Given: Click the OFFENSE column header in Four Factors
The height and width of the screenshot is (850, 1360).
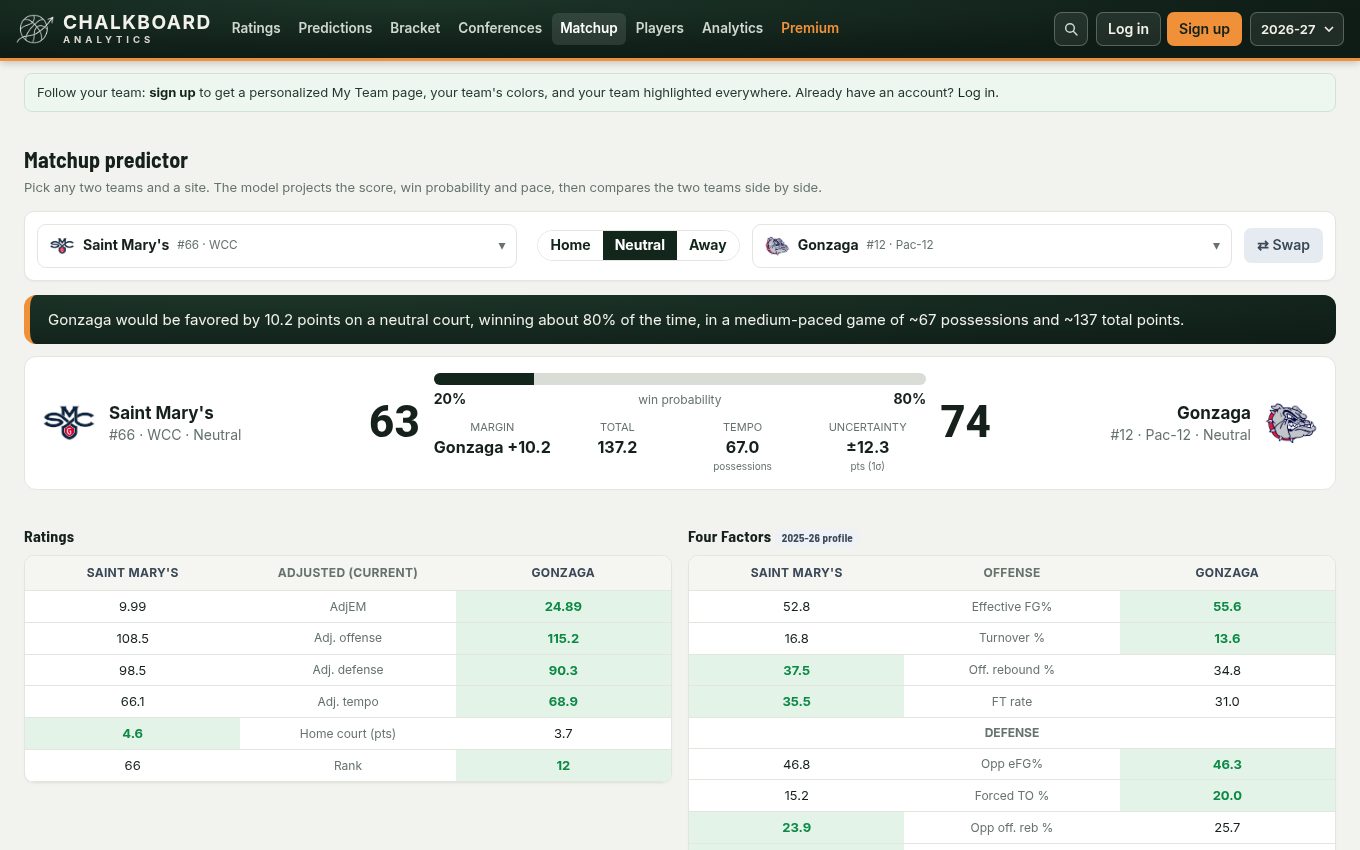Looking at the screenshot, I should pos(1012,573).
